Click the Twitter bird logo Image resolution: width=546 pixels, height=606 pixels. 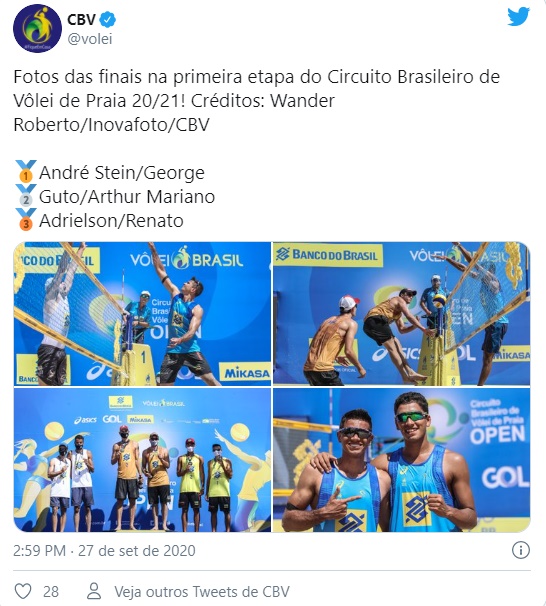coord(518,16)
